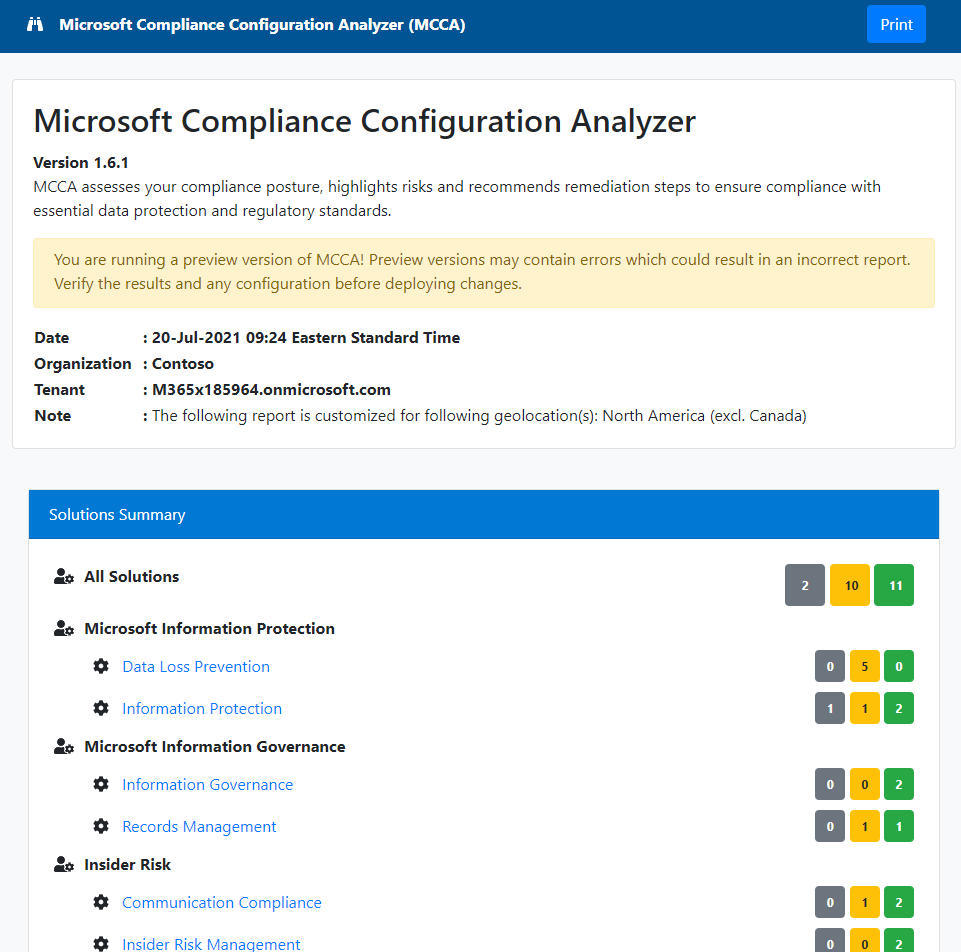Click gear icon beside Information Protection

pyautogui.click(x=101, y=708)
